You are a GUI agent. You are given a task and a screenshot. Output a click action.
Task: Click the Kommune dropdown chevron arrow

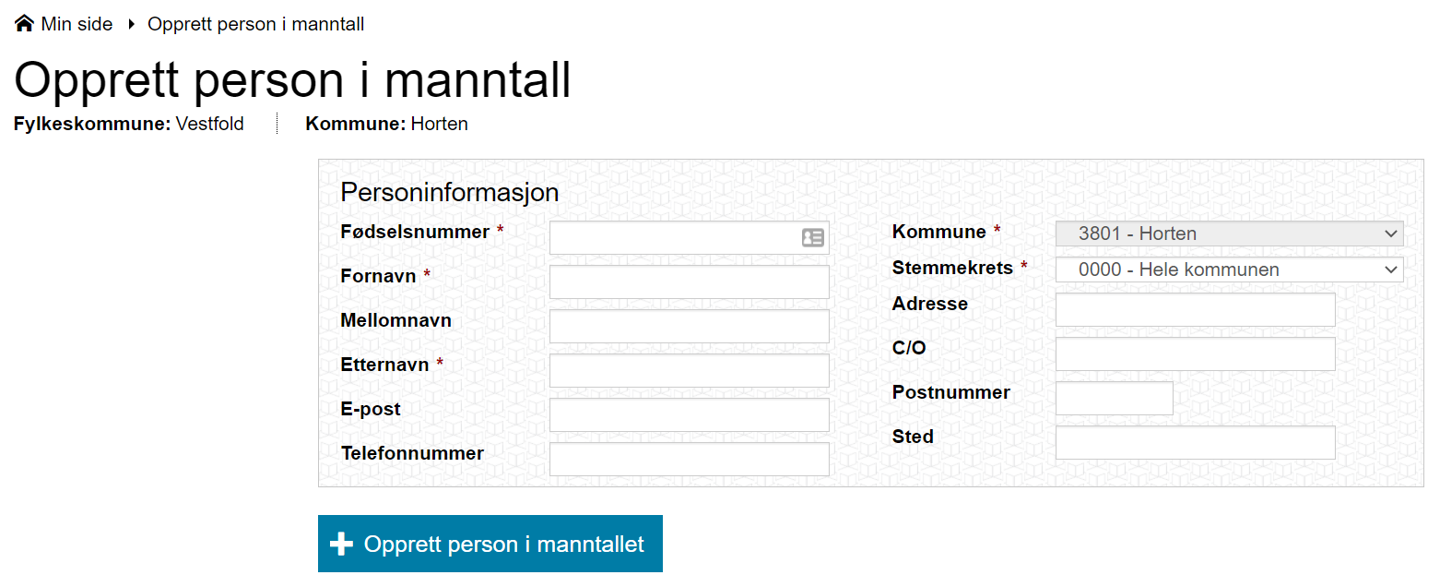(x=1390, y=234)
